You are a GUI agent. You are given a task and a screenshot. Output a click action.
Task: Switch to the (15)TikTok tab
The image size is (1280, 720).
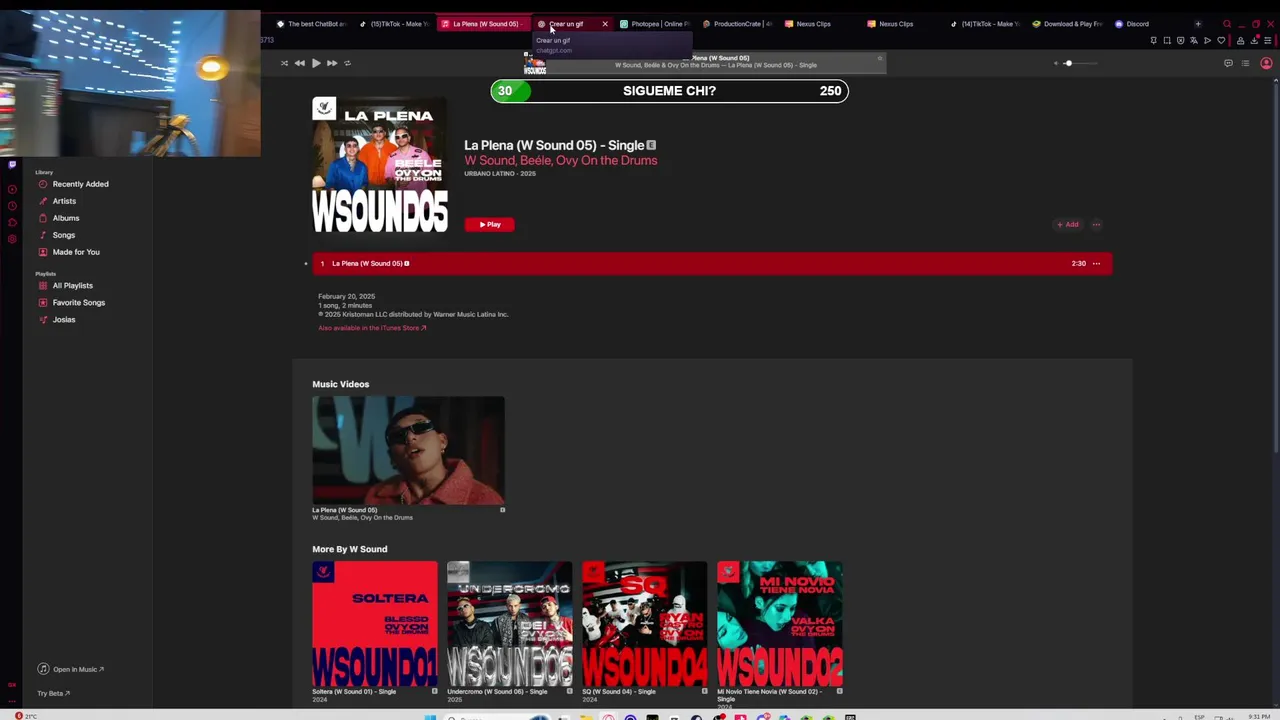tap(394, 24)
